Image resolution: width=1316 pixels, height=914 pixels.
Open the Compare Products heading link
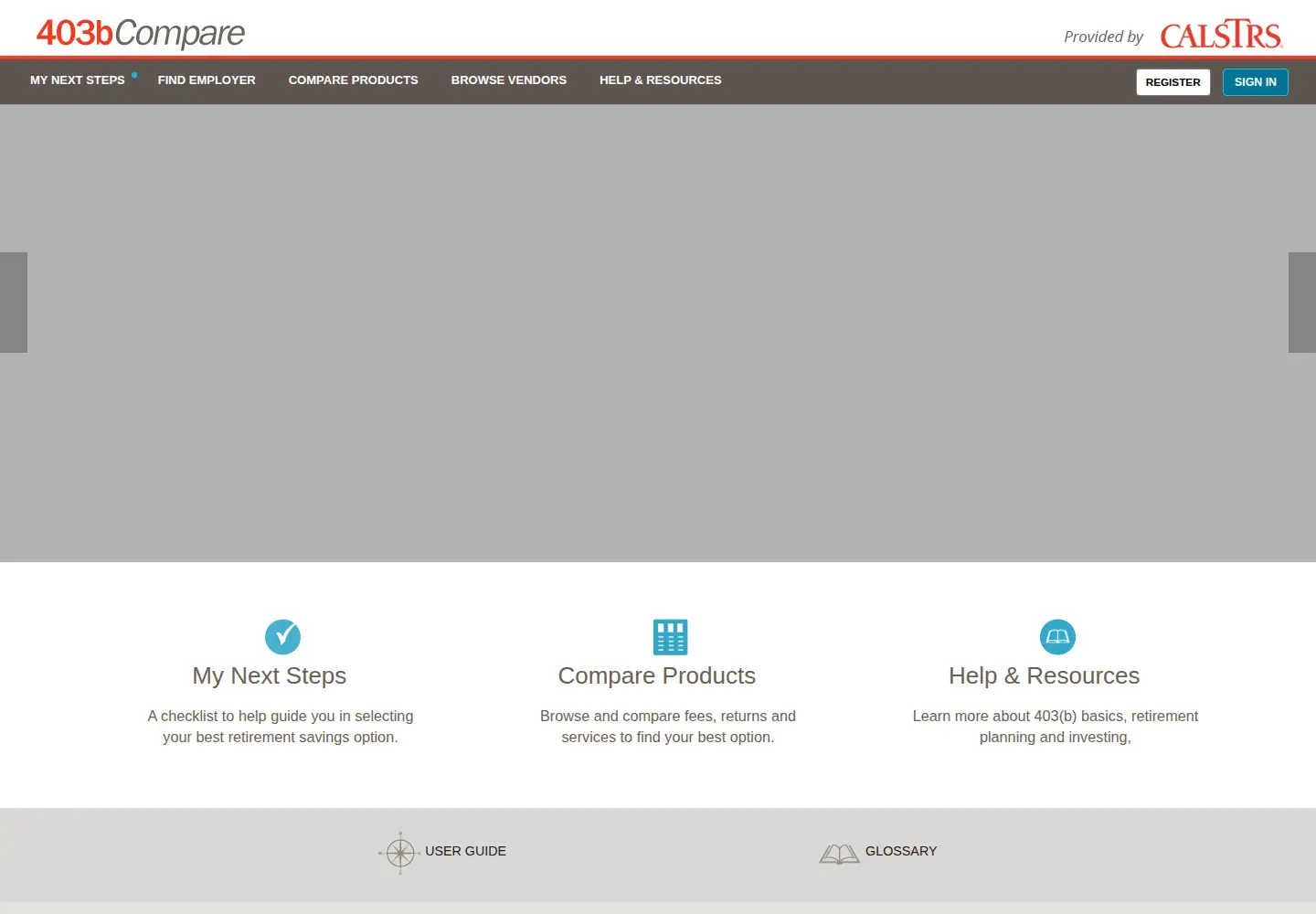coord(657,675)
